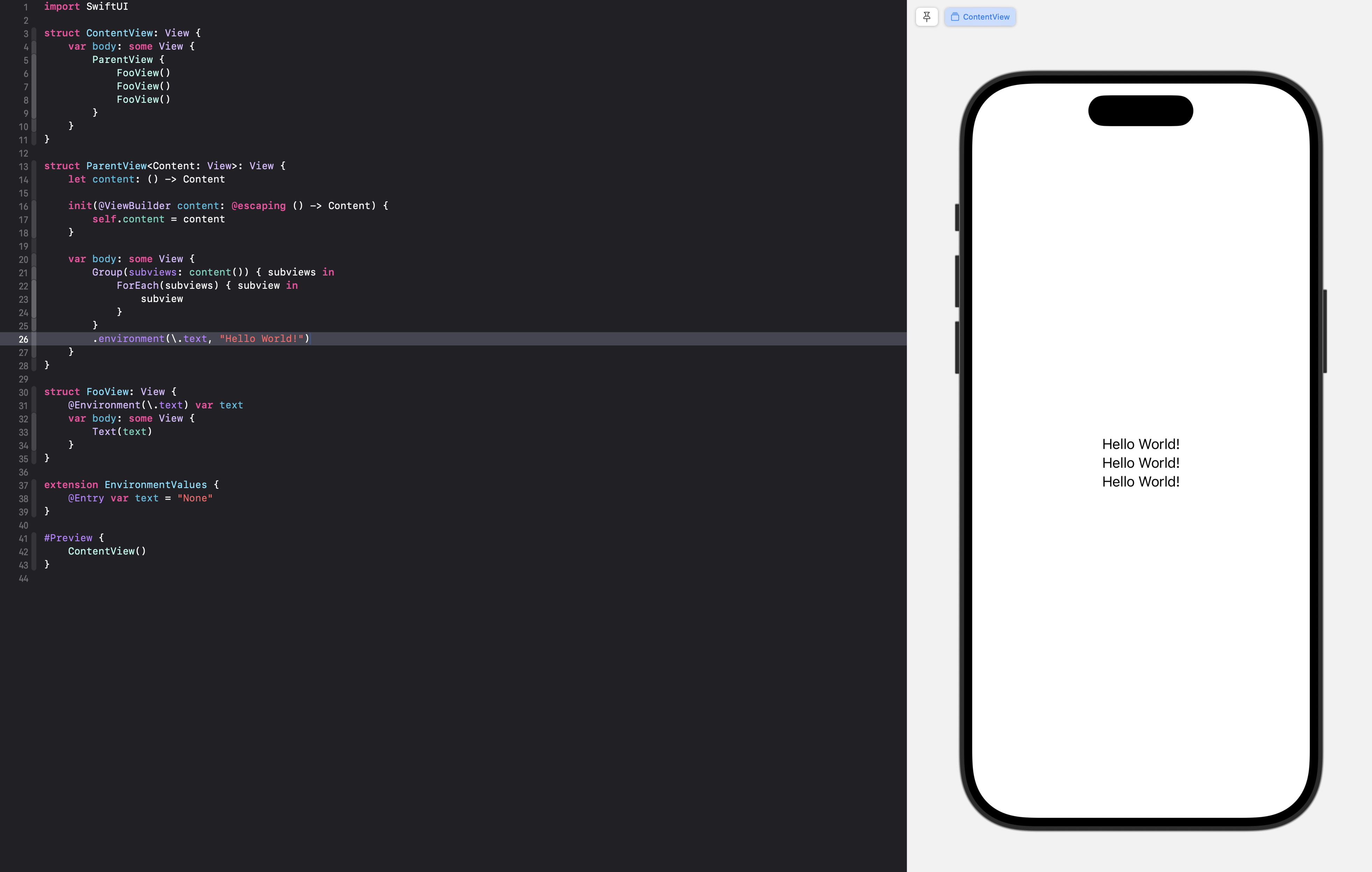
Task: Click 'ContentView()' on line 42
Action: (x=107, y=551)
